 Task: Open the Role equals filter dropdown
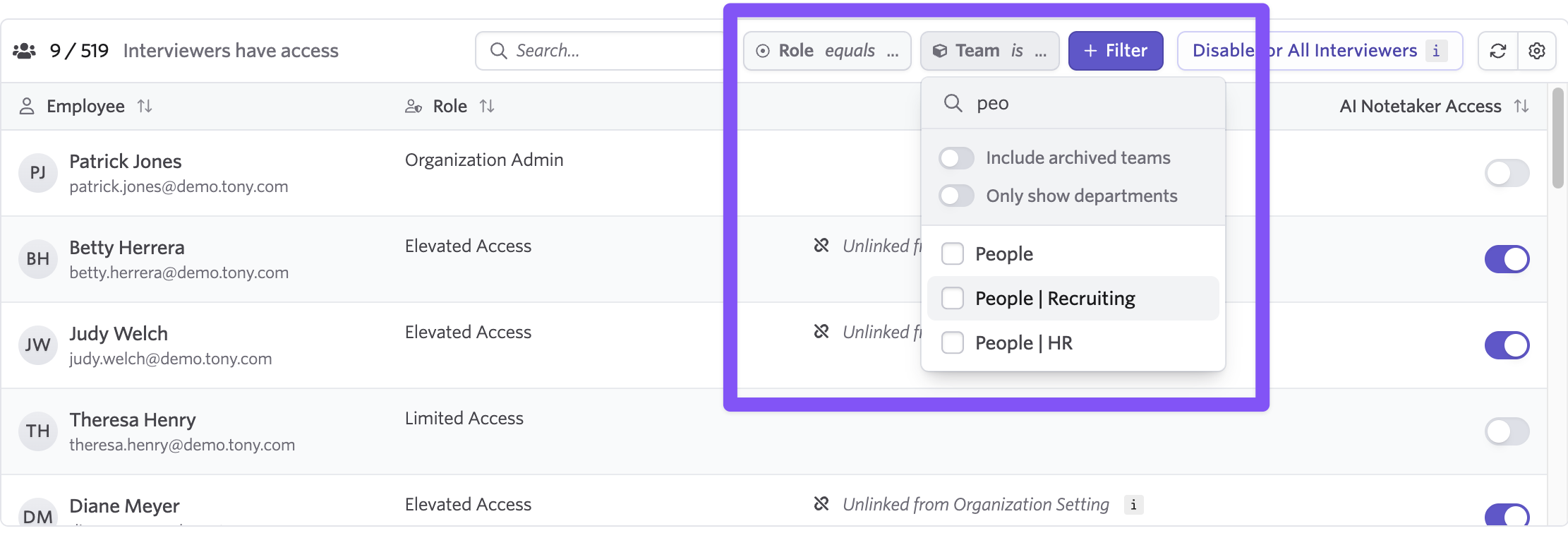826,51
